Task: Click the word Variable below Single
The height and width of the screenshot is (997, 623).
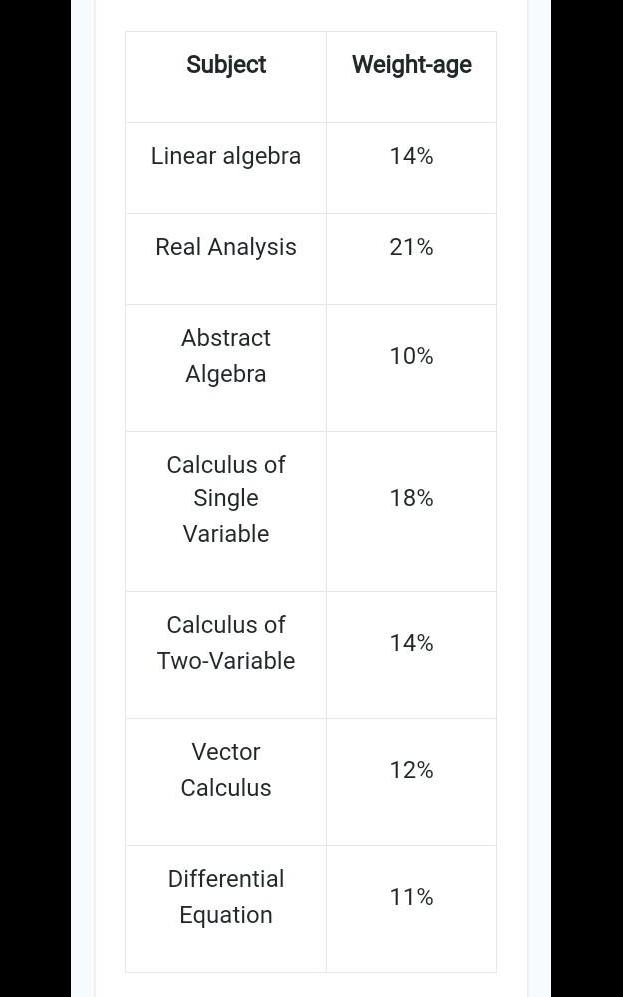Action: point(226,534)
